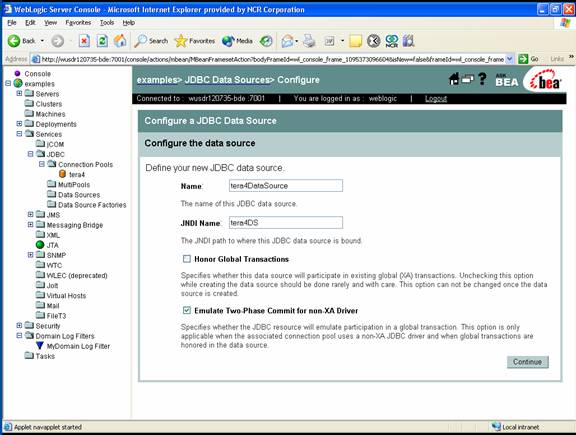Click the help question mark icon
The width and height of the screenshot is (576, 435).
click(x=482, y=79)
